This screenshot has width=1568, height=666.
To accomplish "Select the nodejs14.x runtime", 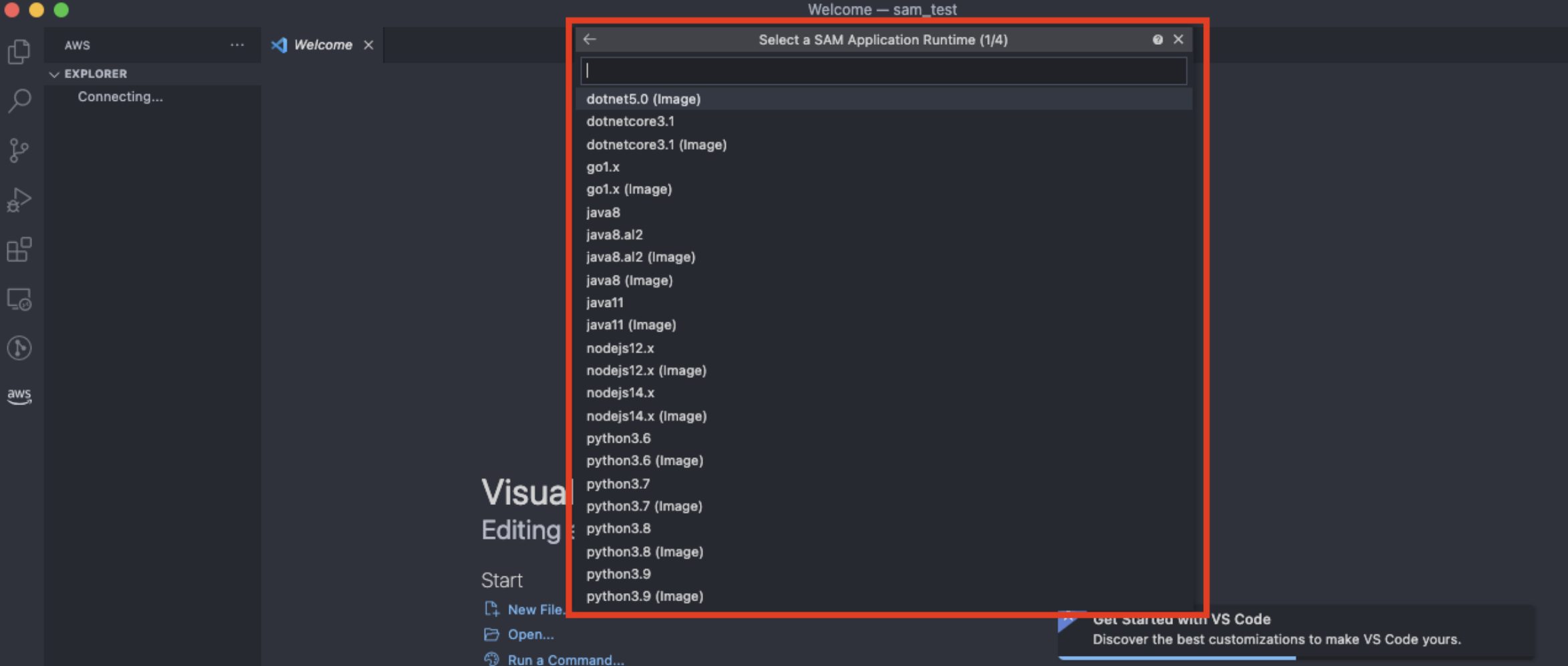I will [x=884, y=393].
